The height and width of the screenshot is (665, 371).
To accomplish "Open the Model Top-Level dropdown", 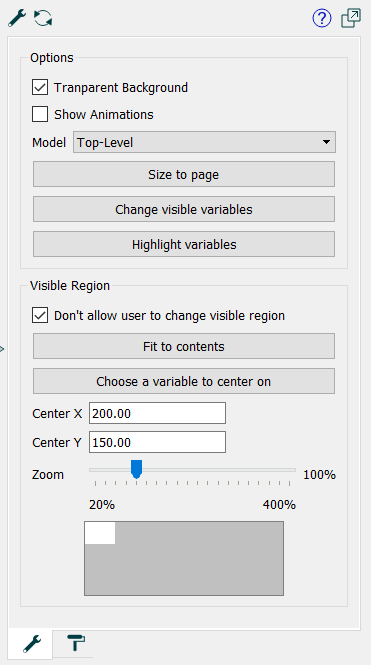I will pos(204,142).
